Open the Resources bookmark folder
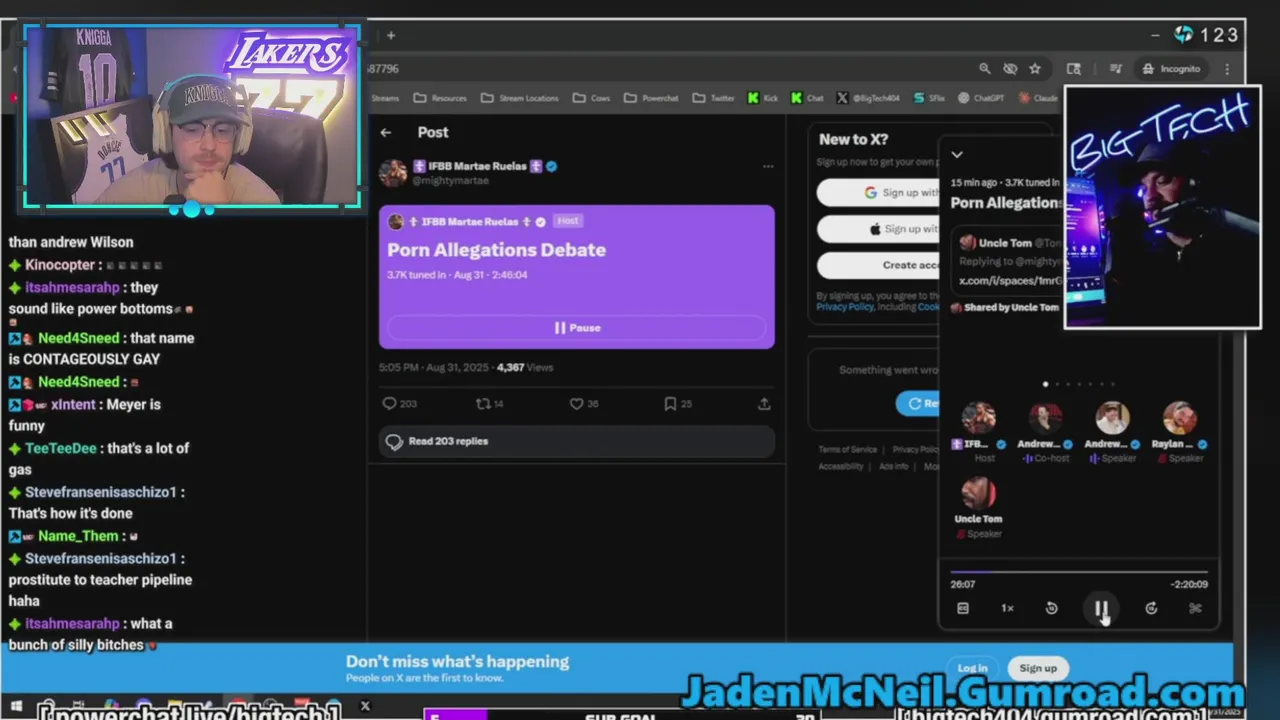The width and height of the screenshot is (1280, 720). [440, 98]
